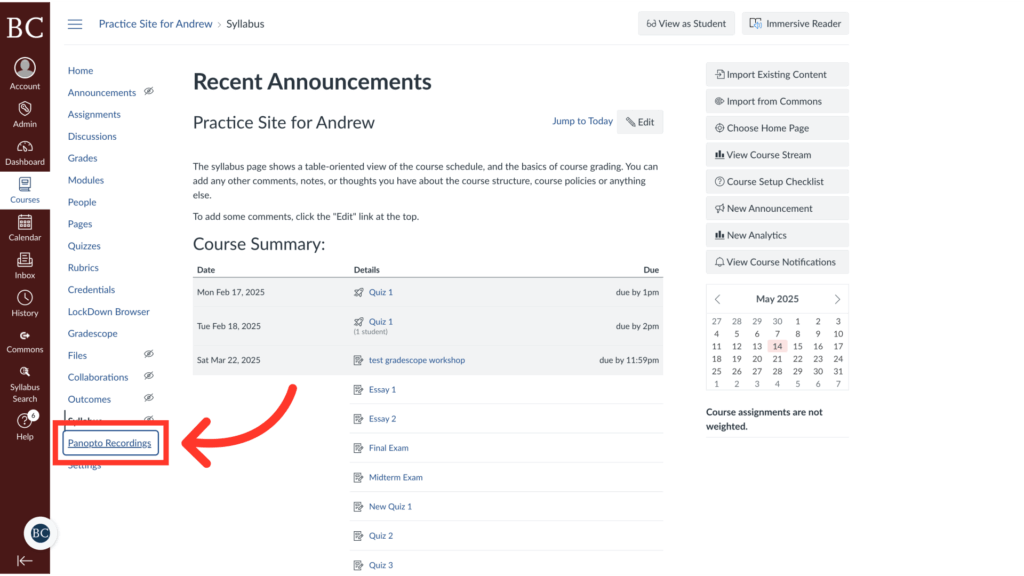Go to previous month on mini calendar
This screenshot has width=1024, height=576.
717,298
